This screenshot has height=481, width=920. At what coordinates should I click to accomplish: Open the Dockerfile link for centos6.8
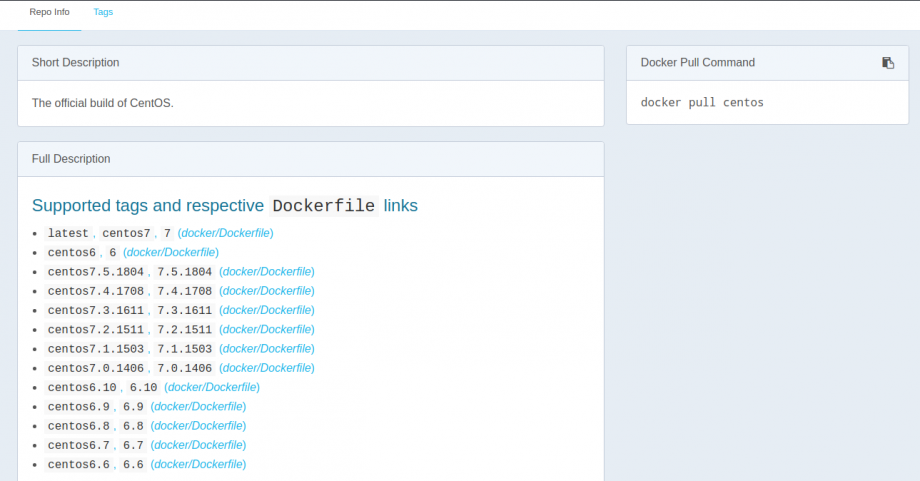click(198, 425)
